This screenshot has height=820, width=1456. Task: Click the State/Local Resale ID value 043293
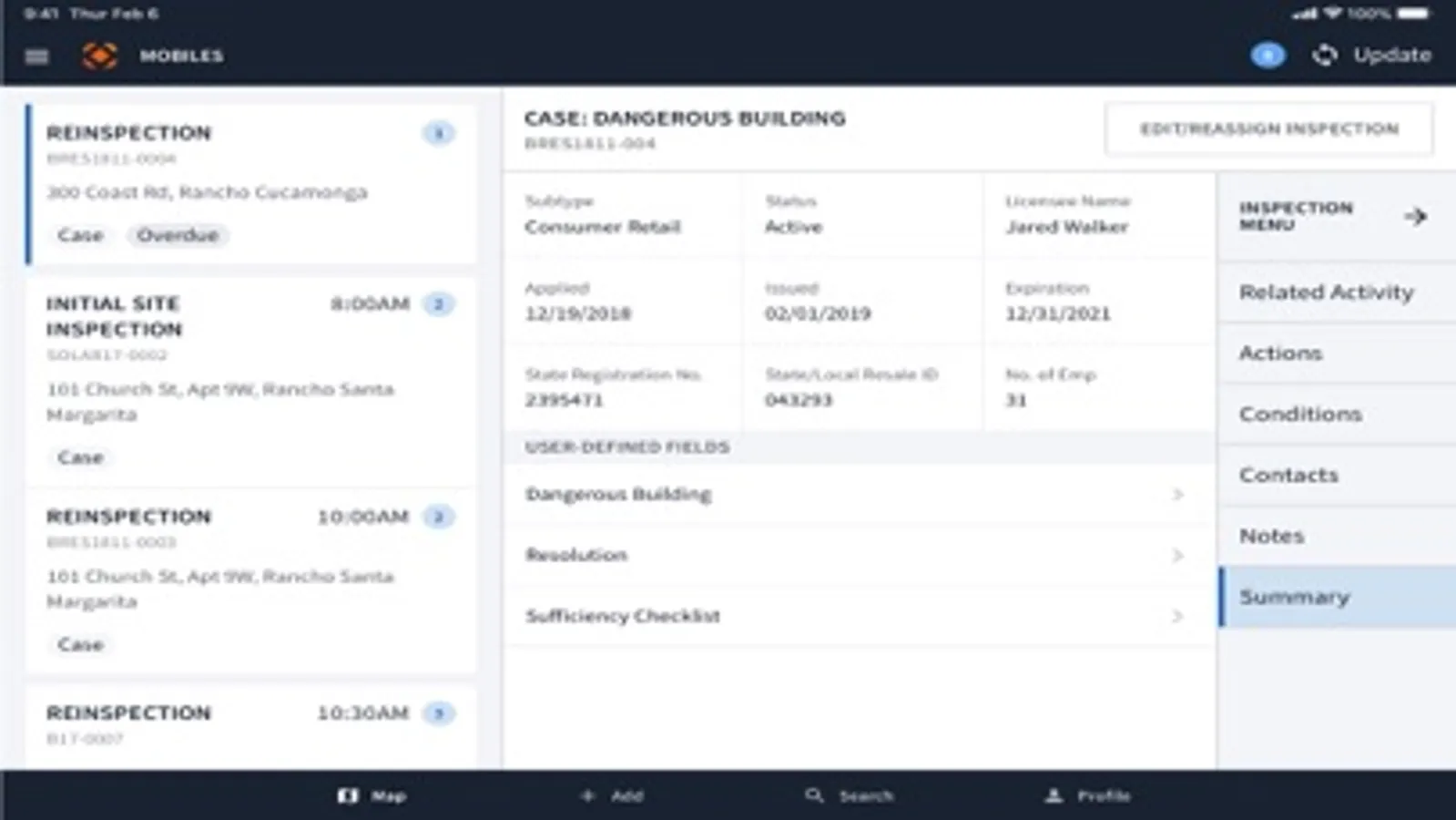pos(799,400)
